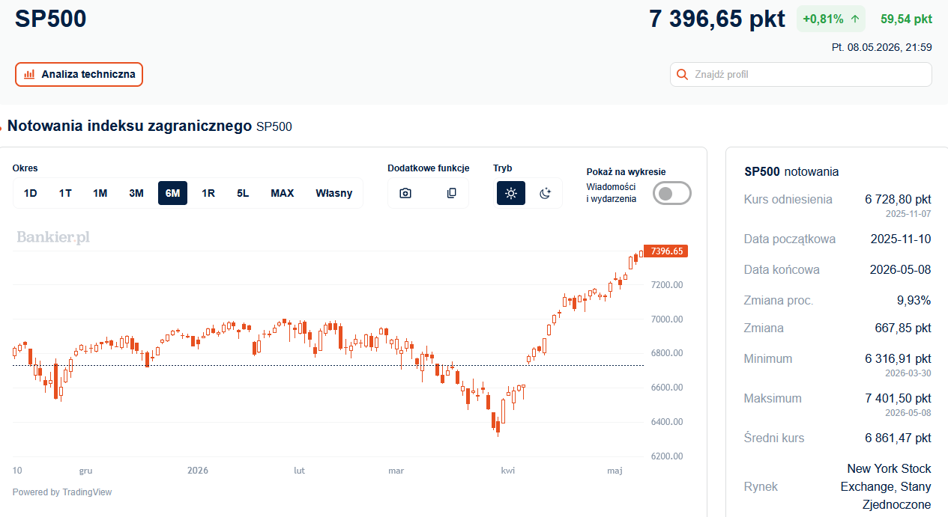948x517 pixels.
Task: Click the Bankier.pl watermark logo
Action: tap(53, 237)
